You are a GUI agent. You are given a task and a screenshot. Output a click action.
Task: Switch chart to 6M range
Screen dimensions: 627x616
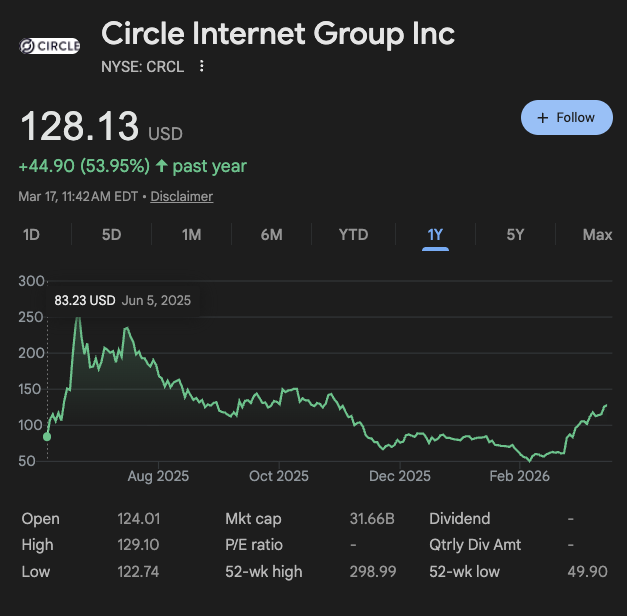[x=271, y=235]
